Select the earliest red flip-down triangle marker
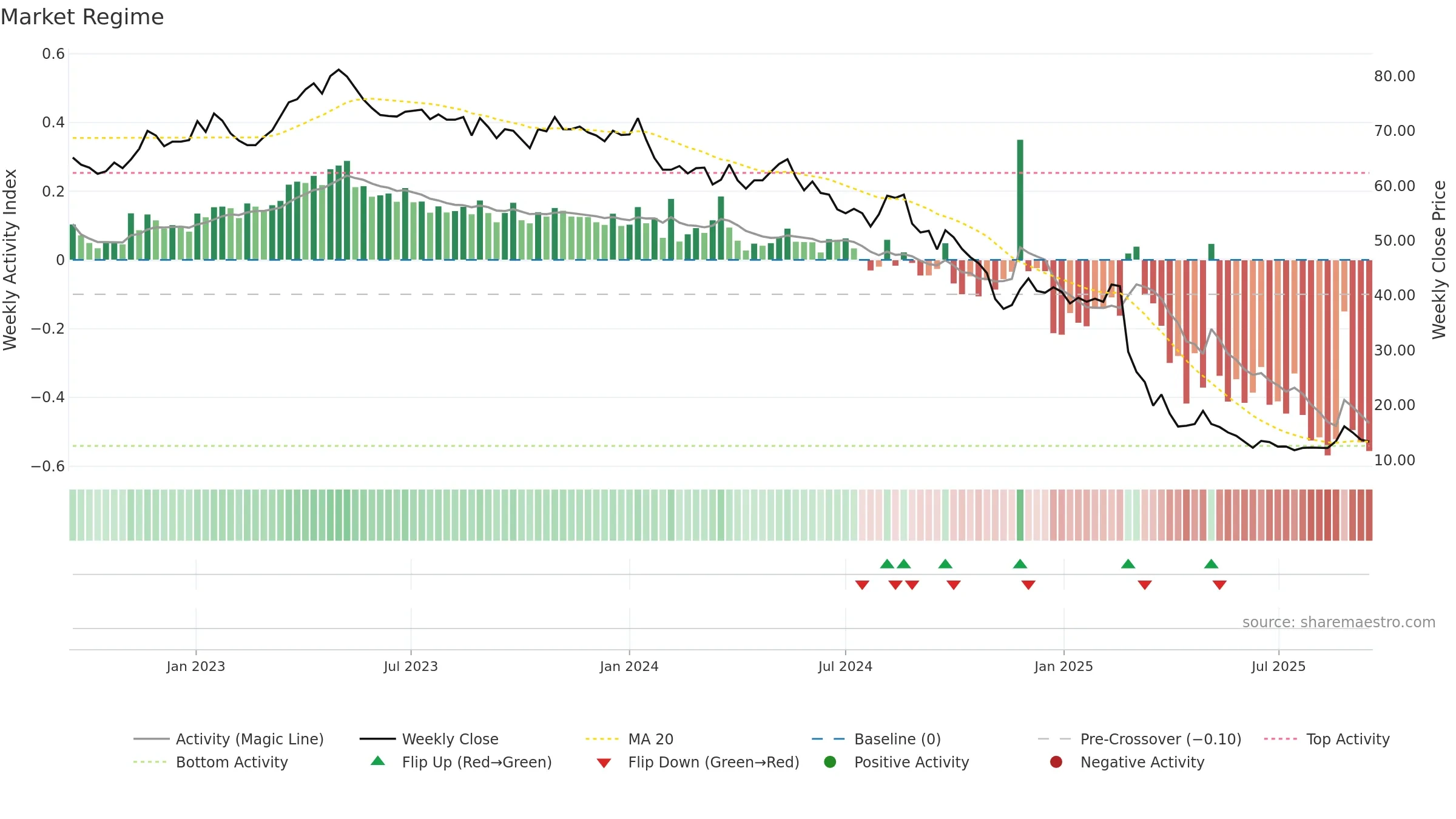Image resolution: width=1456 pixels, height=819 pixels. [x=862, y=585]
